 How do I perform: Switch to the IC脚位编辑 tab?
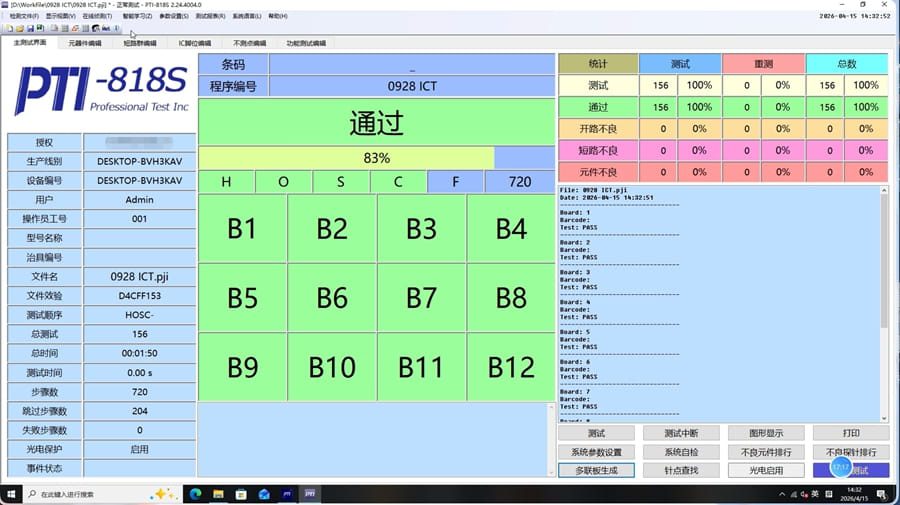(x=195, y=43)
